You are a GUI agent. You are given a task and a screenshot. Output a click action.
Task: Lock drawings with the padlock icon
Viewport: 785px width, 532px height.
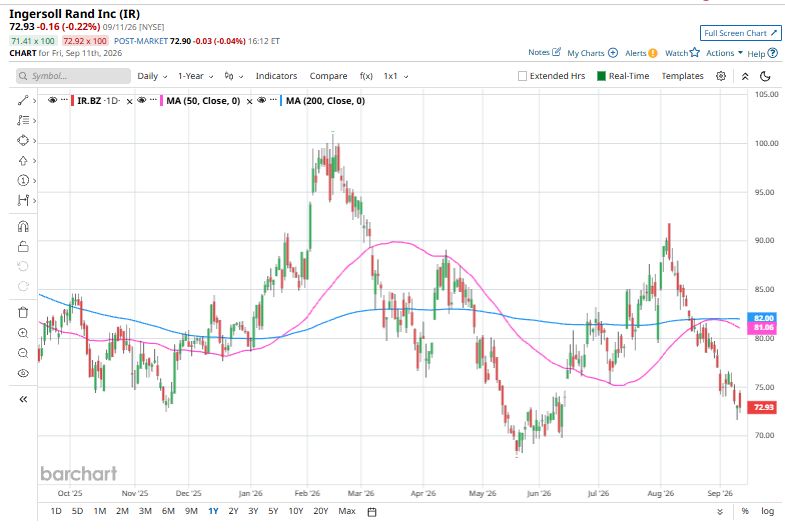tap(23, 246)
